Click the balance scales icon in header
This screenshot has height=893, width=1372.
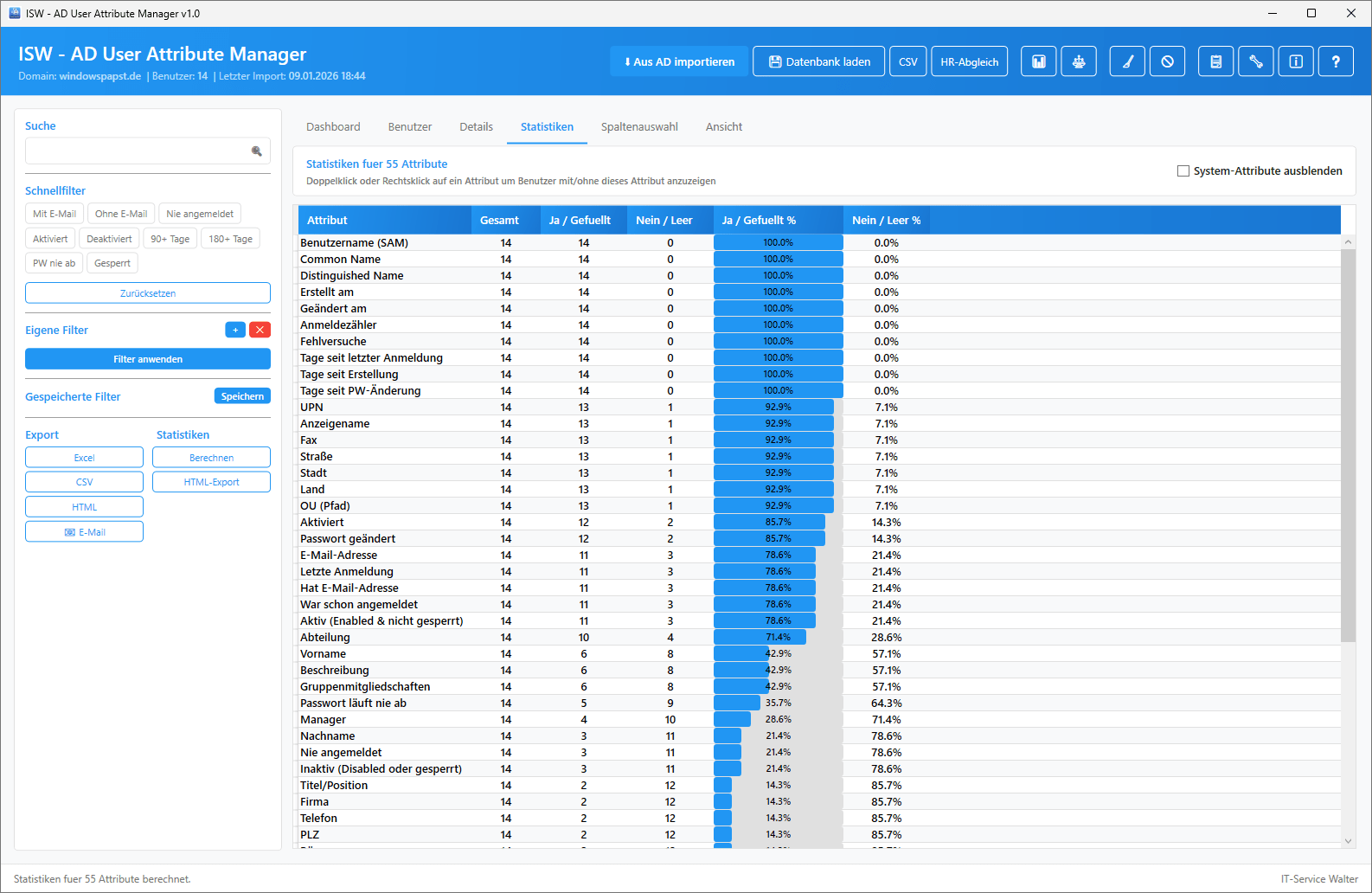(1079, 61)
